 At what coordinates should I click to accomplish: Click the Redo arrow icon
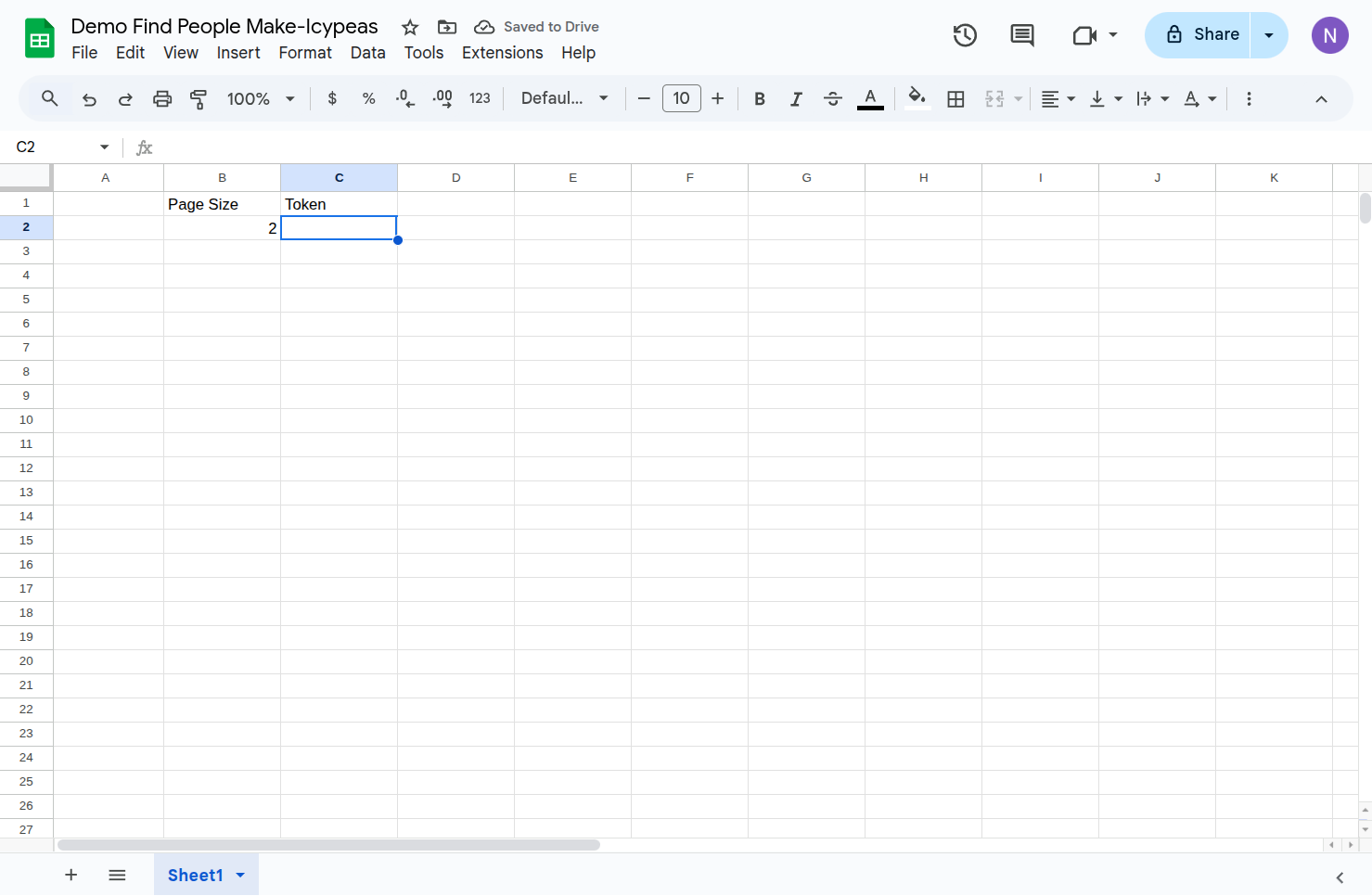click(x=125, y=99)
